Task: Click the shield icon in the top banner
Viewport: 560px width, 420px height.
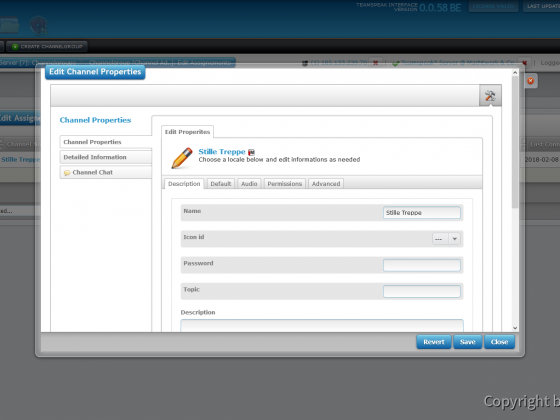Action: click(39, 26)
